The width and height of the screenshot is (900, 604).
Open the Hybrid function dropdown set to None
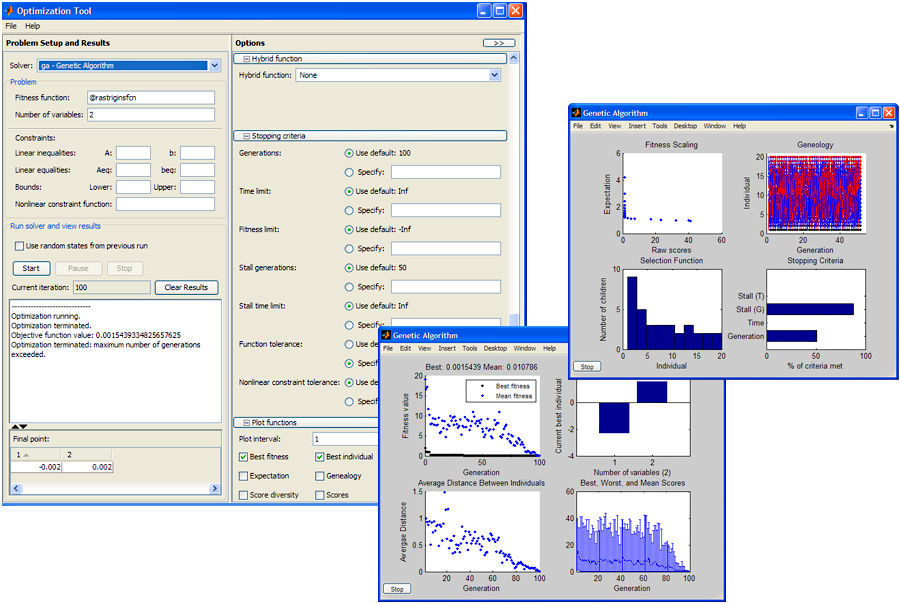click(493, 74)
